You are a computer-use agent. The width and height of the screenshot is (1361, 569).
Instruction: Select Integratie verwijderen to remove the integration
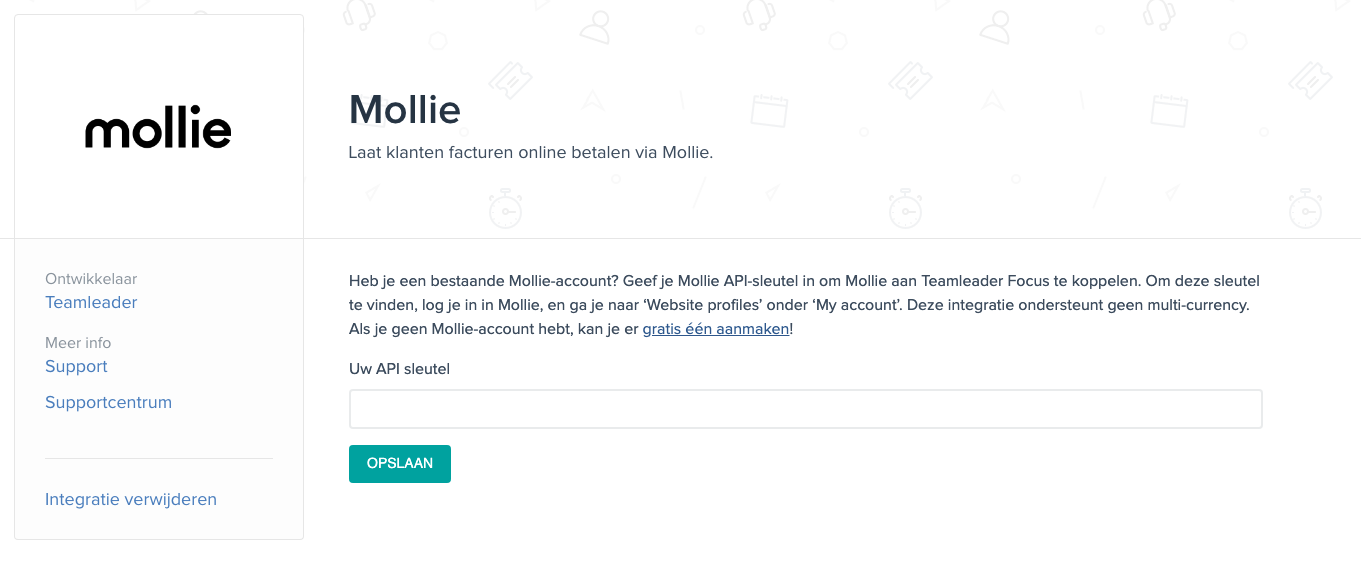[131, 499]
